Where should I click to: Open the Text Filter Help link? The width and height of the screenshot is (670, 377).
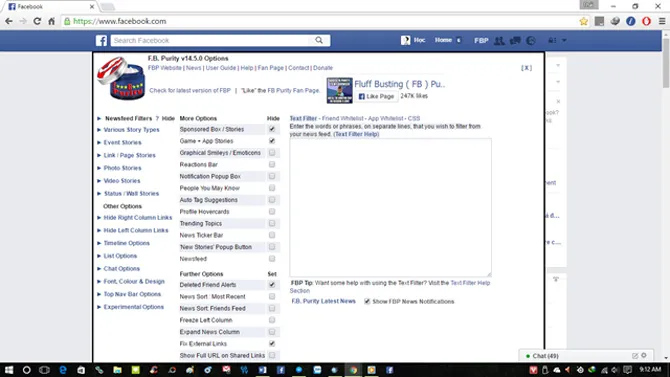pos(357,134)
